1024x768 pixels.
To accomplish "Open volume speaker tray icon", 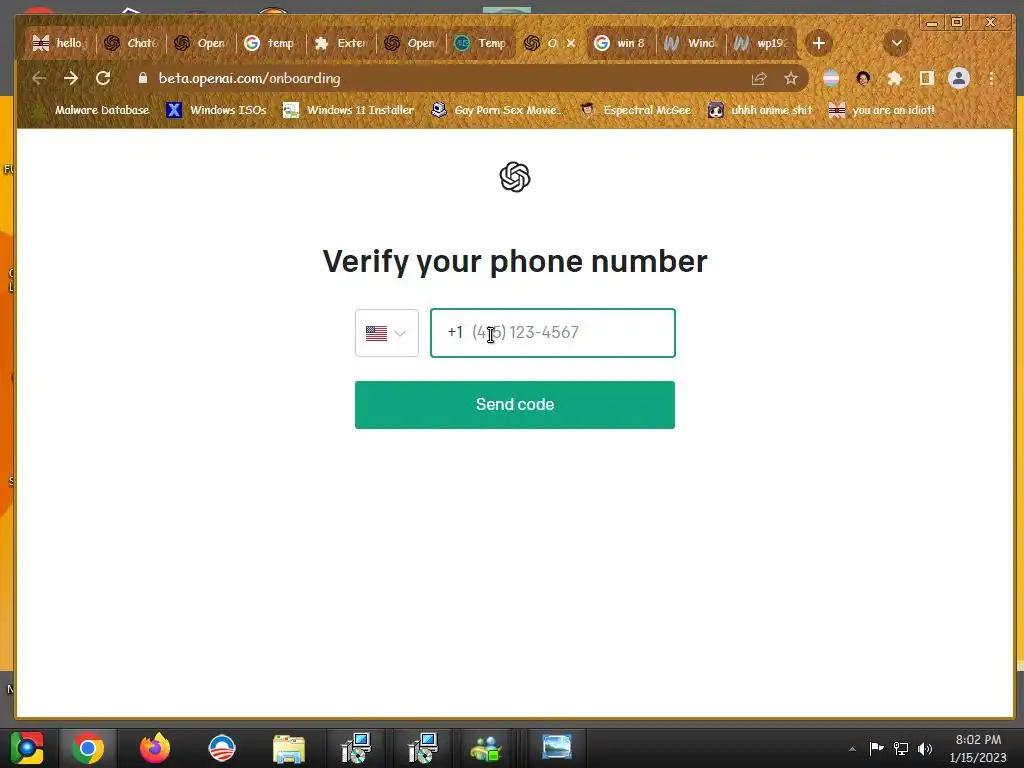I will (925, 749).
